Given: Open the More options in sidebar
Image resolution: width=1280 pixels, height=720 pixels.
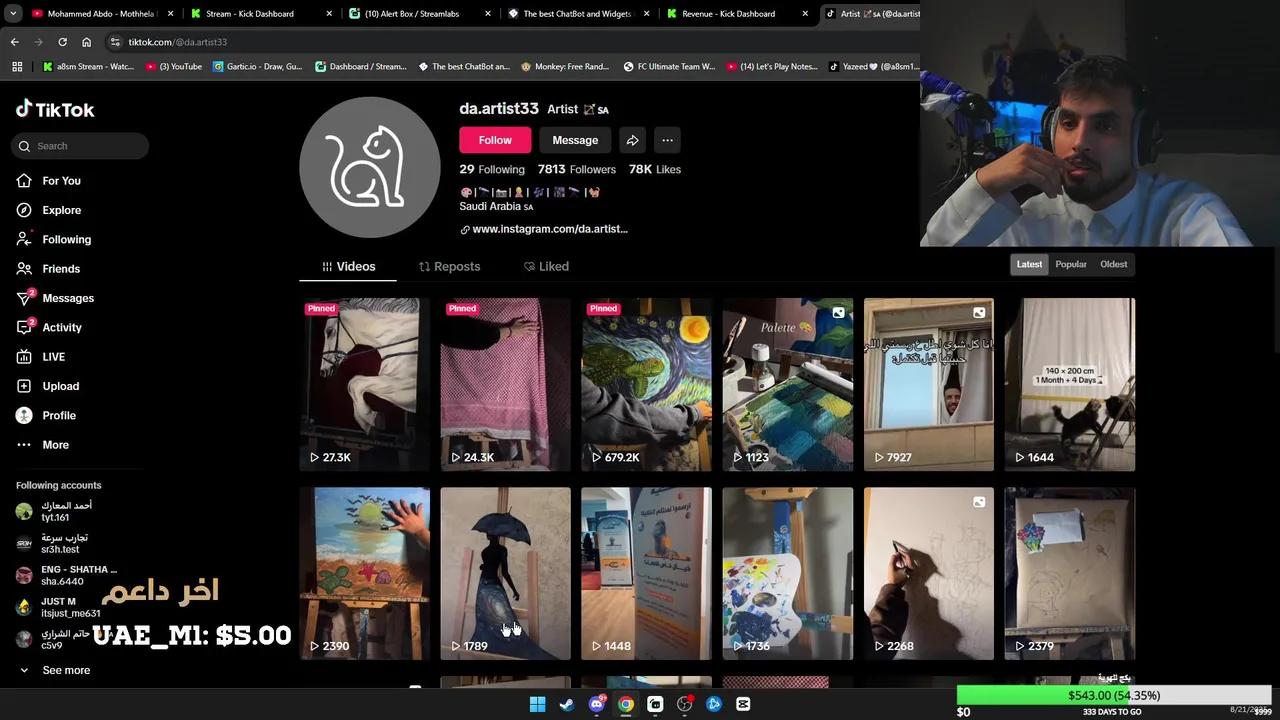Looking at the screenshot, I should [55, 445].
